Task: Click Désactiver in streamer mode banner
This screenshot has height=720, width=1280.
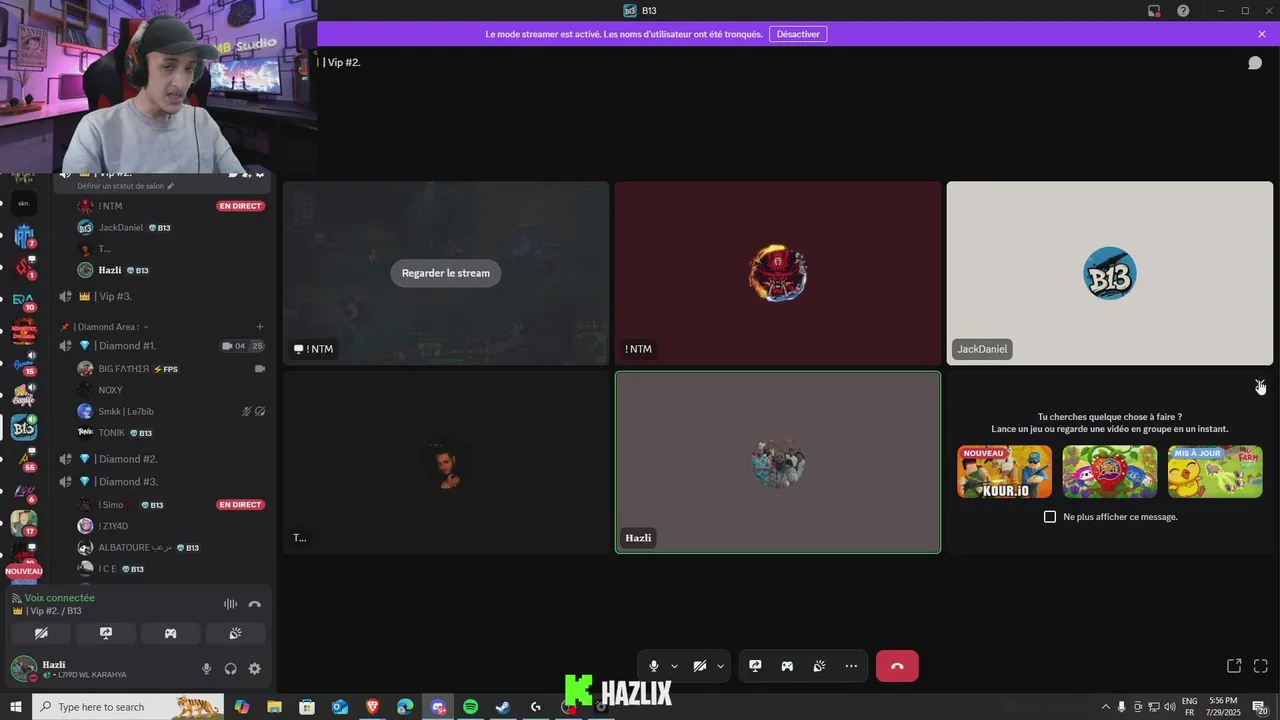Action: pyautogui.click(x=798, y=34)
